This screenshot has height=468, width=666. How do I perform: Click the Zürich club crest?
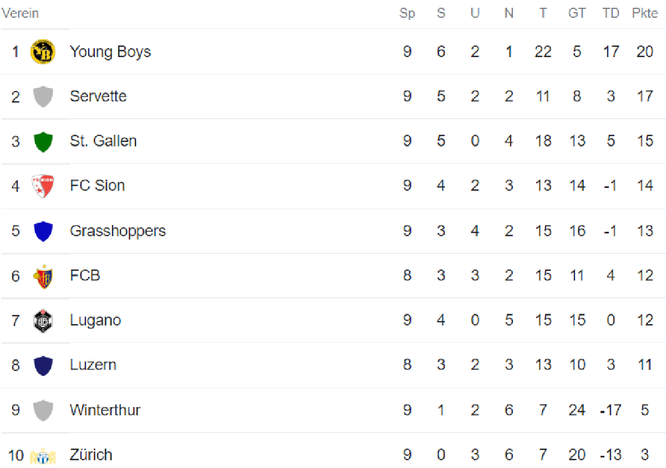click(43, 457)
